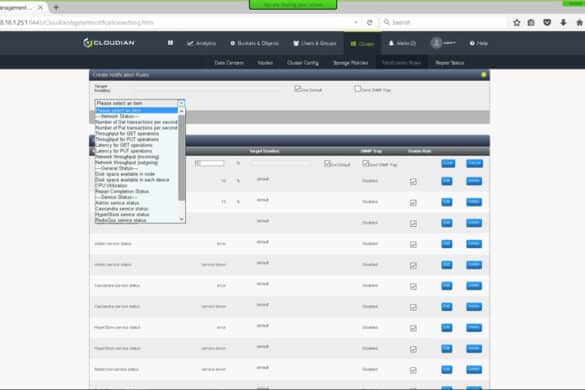Toggle enable-rule checkbox for Cassandra service error row

point(413,287)
